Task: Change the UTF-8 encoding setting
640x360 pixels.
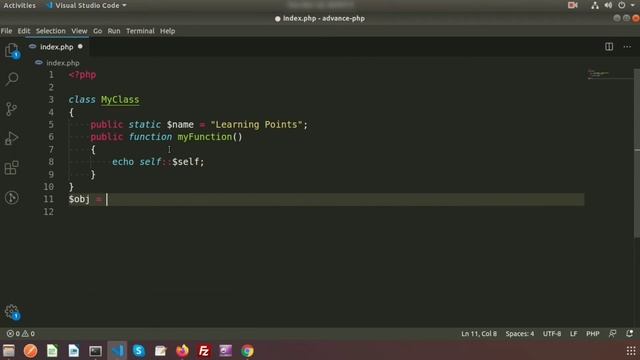Action: point(551,333)
